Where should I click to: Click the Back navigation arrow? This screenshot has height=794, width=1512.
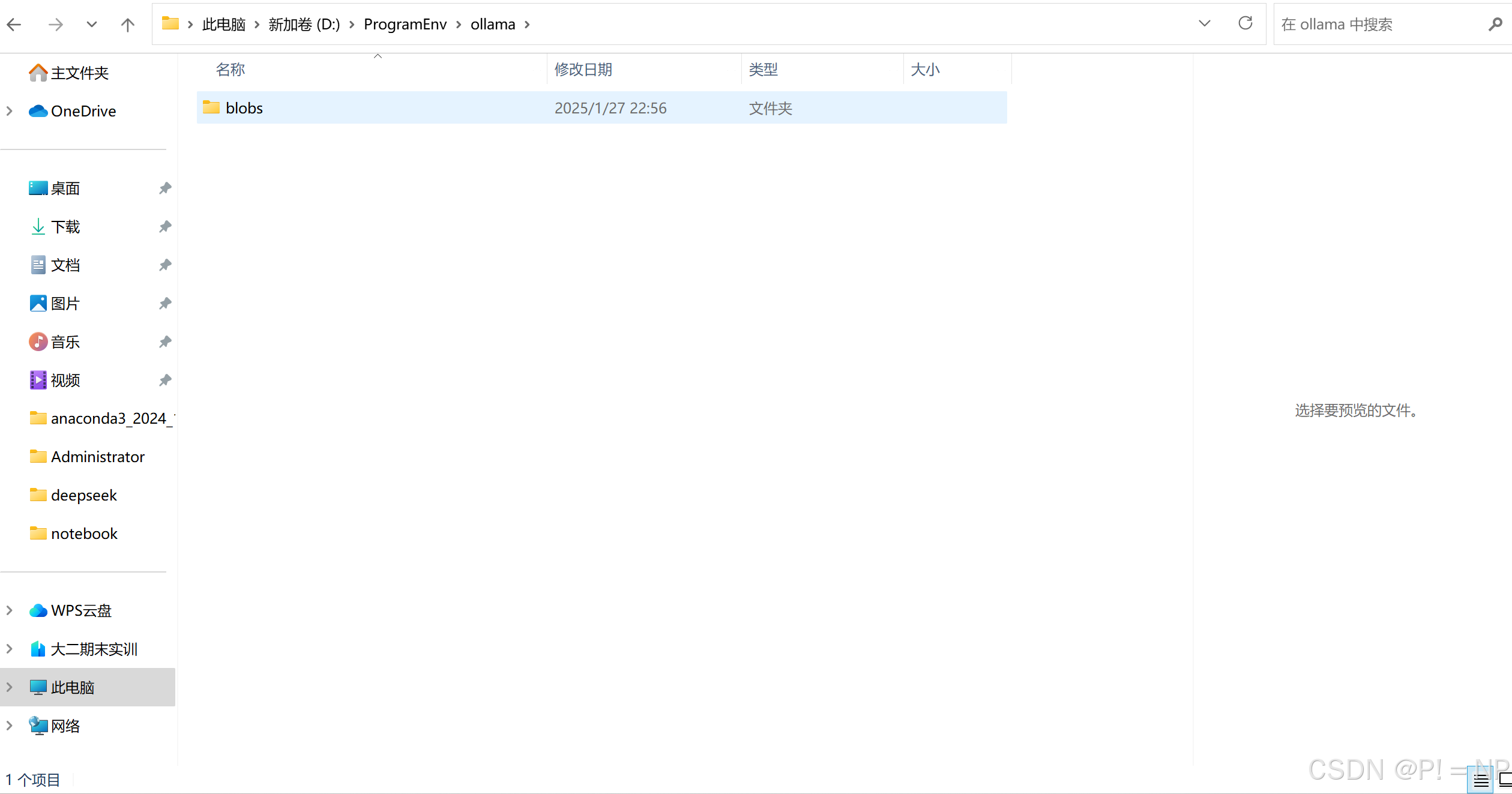[14, 25]
